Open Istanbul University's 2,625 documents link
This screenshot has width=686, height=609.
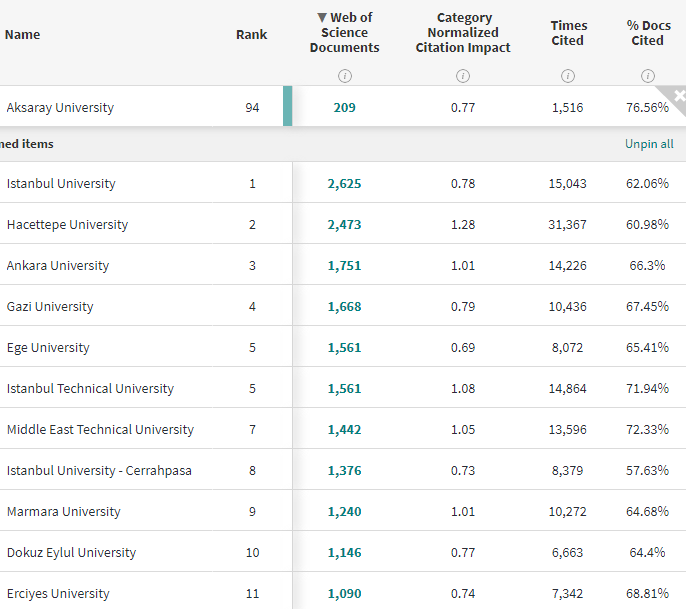[x=344, y=184]
